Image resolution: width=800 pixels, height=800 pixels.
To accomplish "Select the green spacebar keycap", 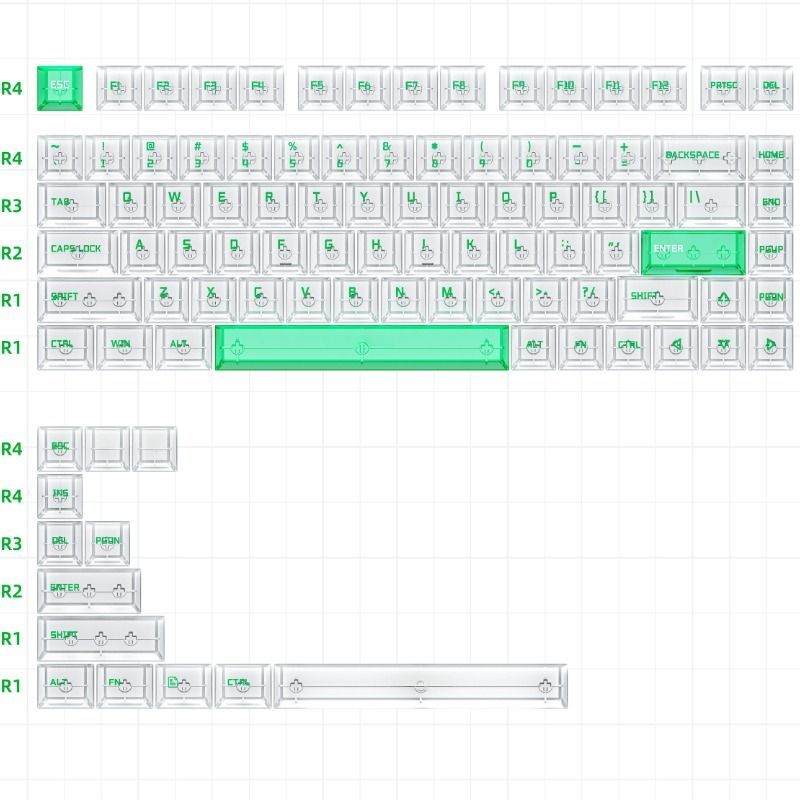I will [x=362, y=347].
